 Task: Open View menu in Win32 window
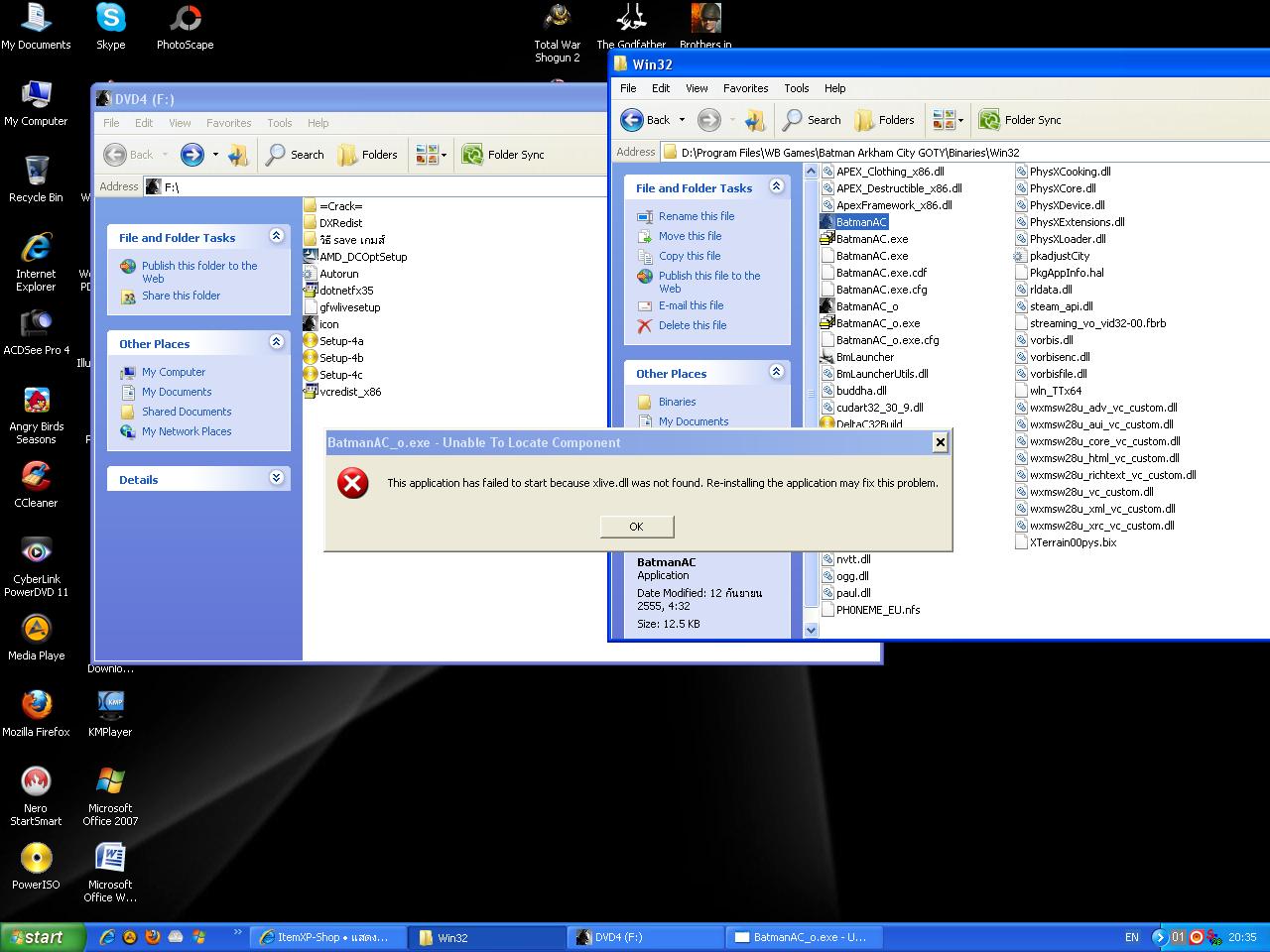tap(698, 88)
